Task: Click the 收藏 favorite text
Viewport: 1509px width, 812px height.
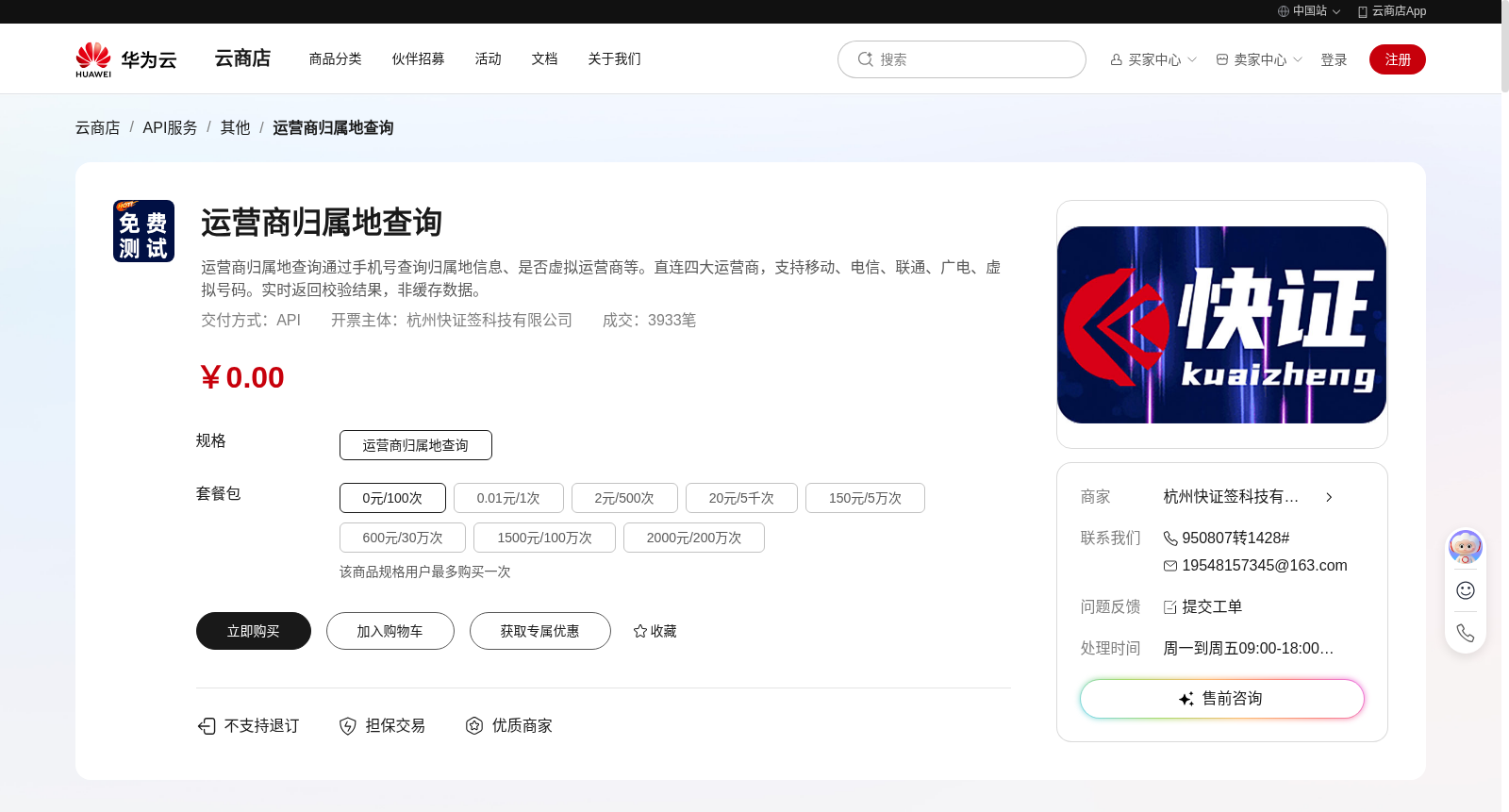Action: (664, 631)
